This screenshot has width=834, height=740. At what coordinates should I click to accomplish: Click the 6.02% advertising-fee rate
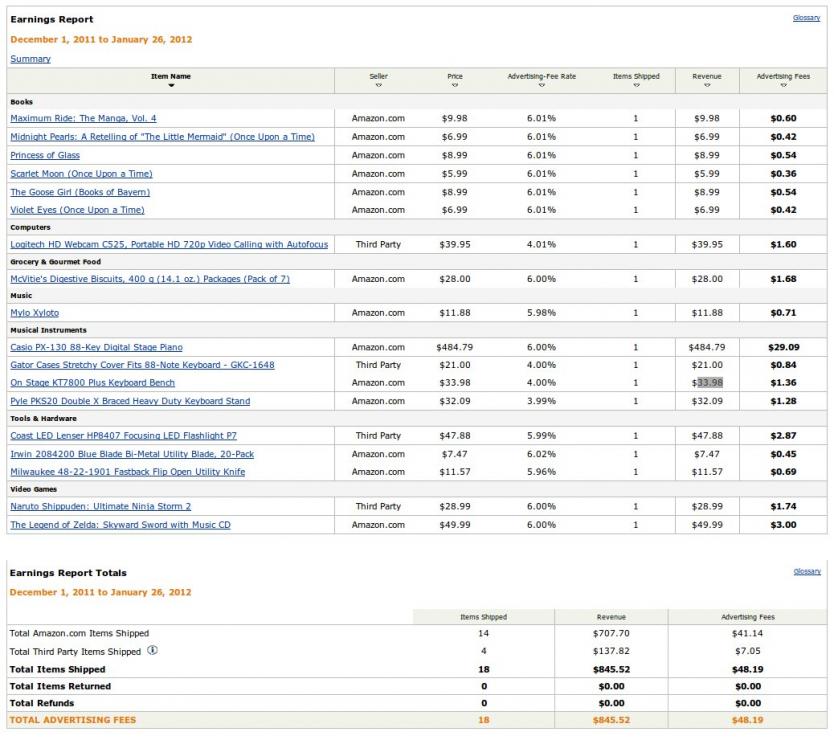[541, 454]
